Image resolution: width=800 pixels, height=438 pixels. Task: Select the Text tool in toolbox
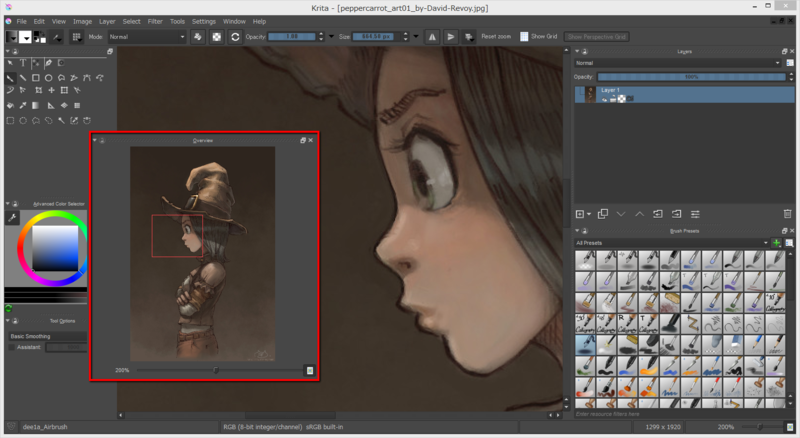pos(23,63)
